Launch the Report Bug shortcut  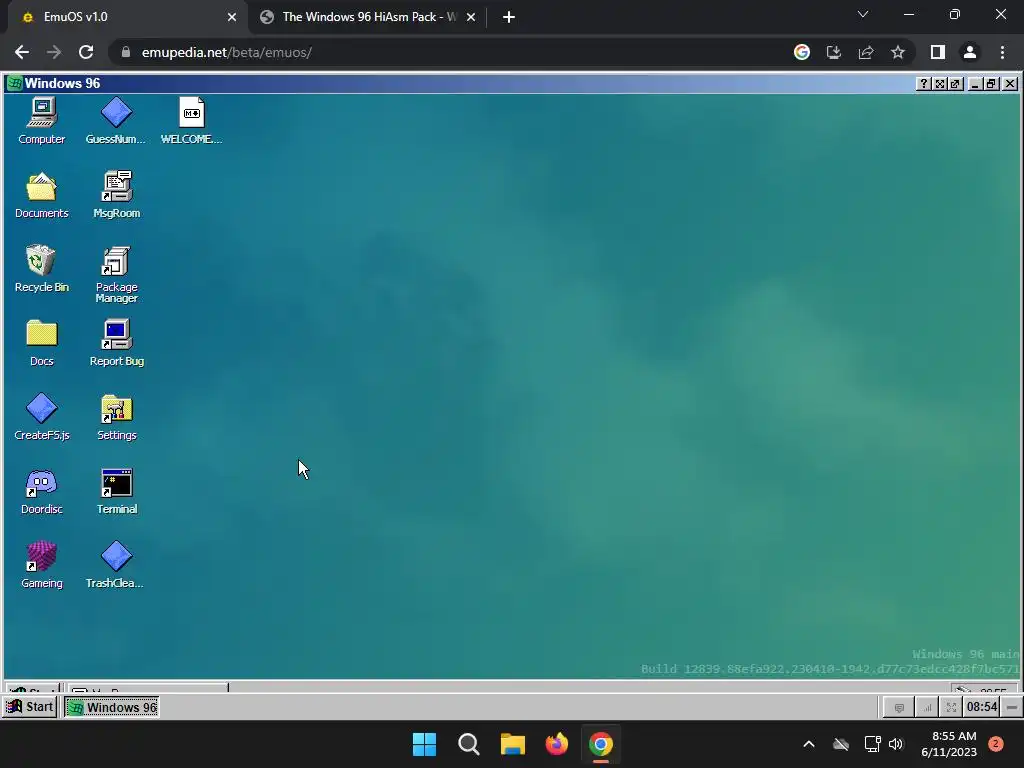(116, 342)
